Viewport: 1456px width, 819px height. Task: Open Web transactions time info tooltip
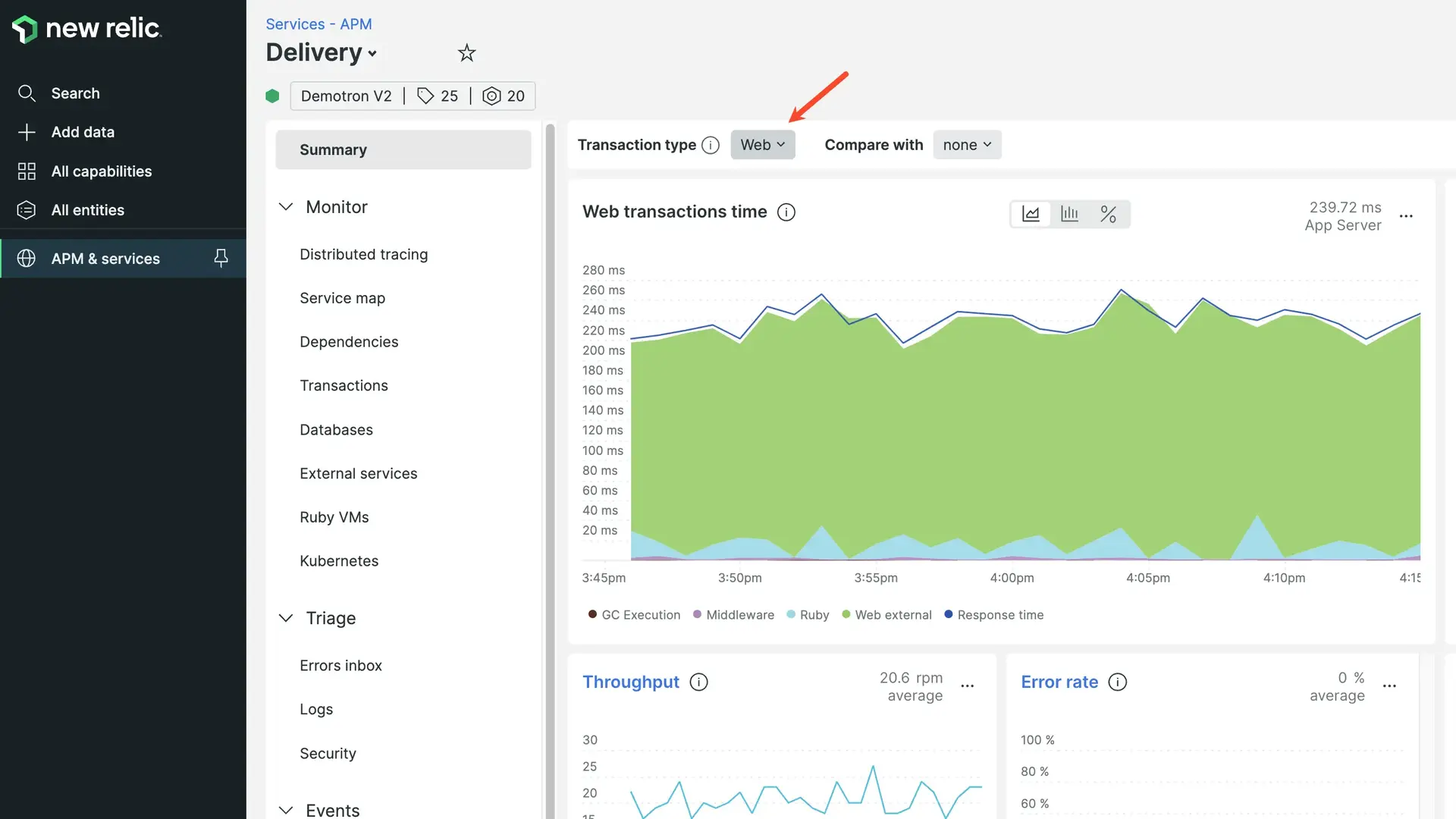tap(786, 212)
